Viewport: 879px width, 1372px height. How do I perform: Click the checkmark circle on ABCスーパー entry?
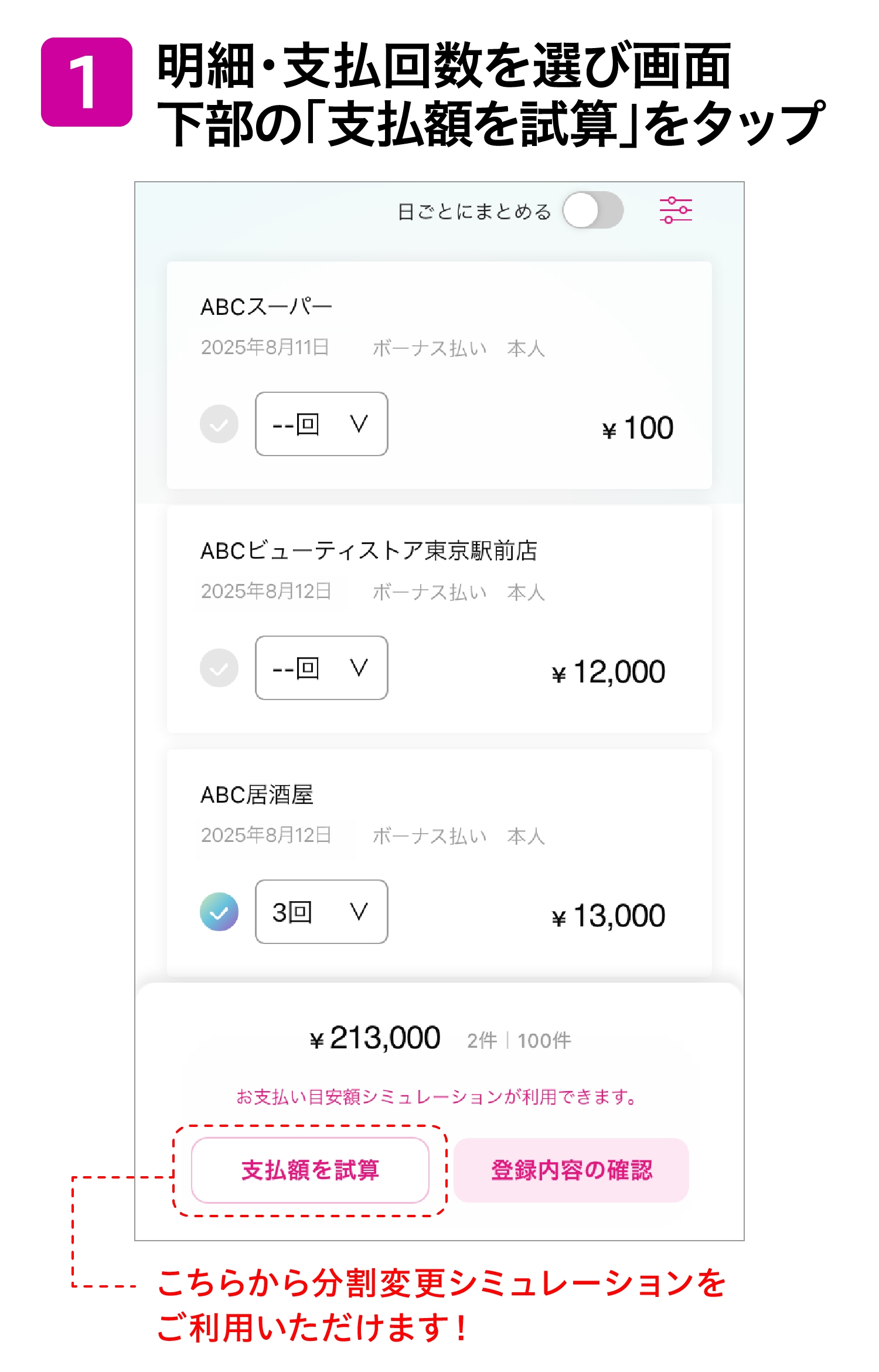click(220, 425)
